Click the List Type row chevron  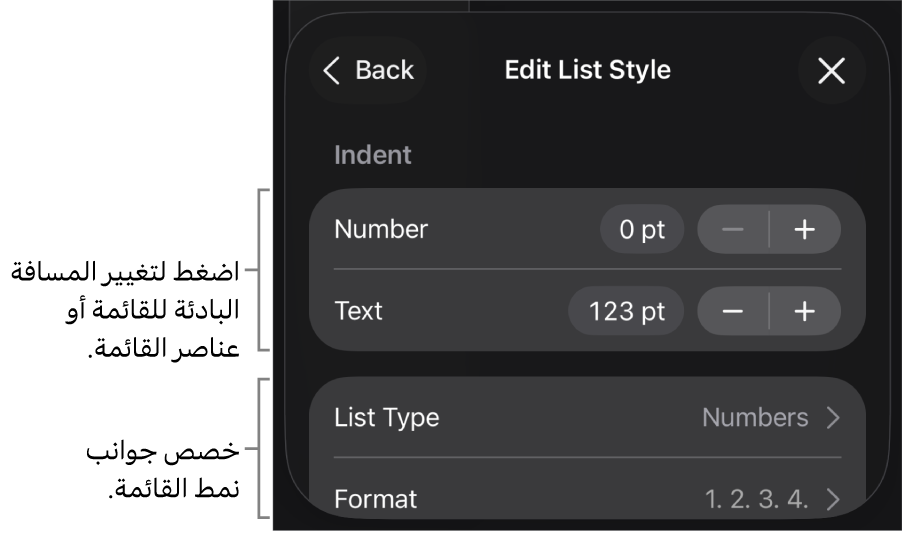pos(833,418)
